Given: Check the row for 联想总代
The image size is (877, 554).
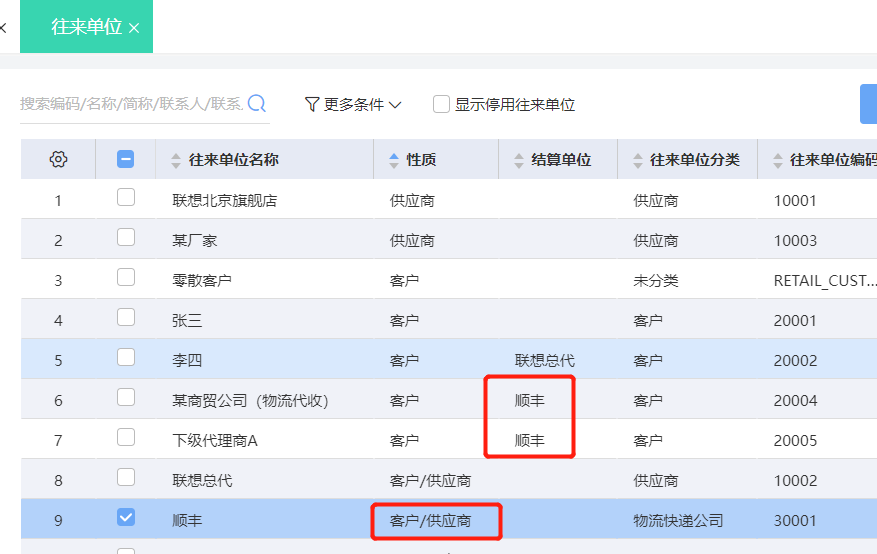Looking at the screenshot, I should [126, 477].
